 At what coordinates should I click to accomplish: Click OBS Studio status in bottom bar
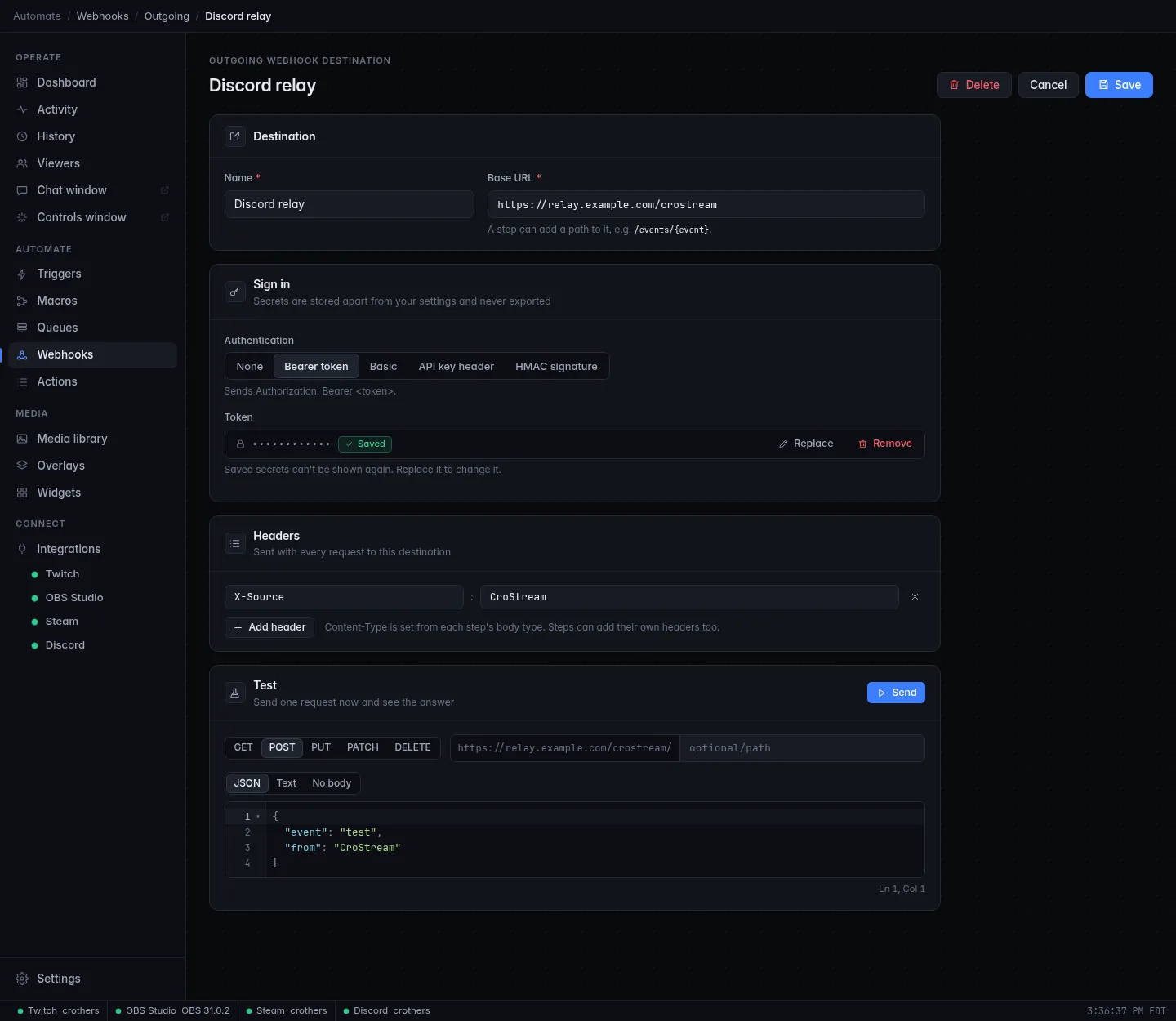click(173, 1010)
